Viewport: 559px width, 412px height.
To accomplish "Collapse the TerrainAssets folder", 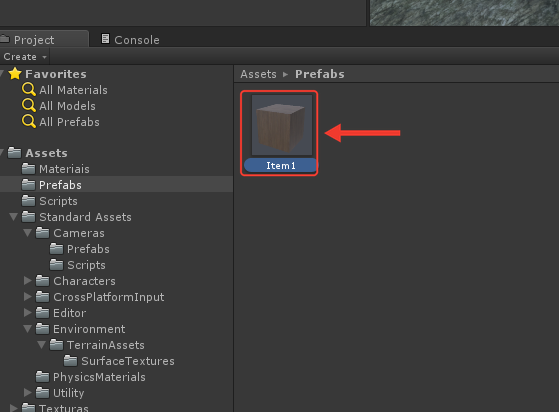I will pyautogui.click(x=41, y=345).
